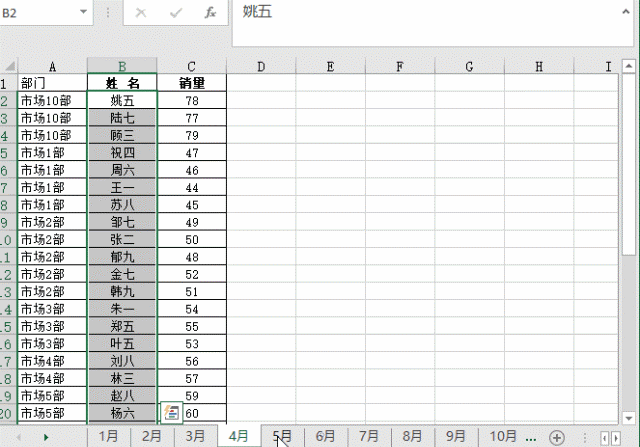Switch to the 9月 sheet tab
640x447 pixels.
point(455,436)
